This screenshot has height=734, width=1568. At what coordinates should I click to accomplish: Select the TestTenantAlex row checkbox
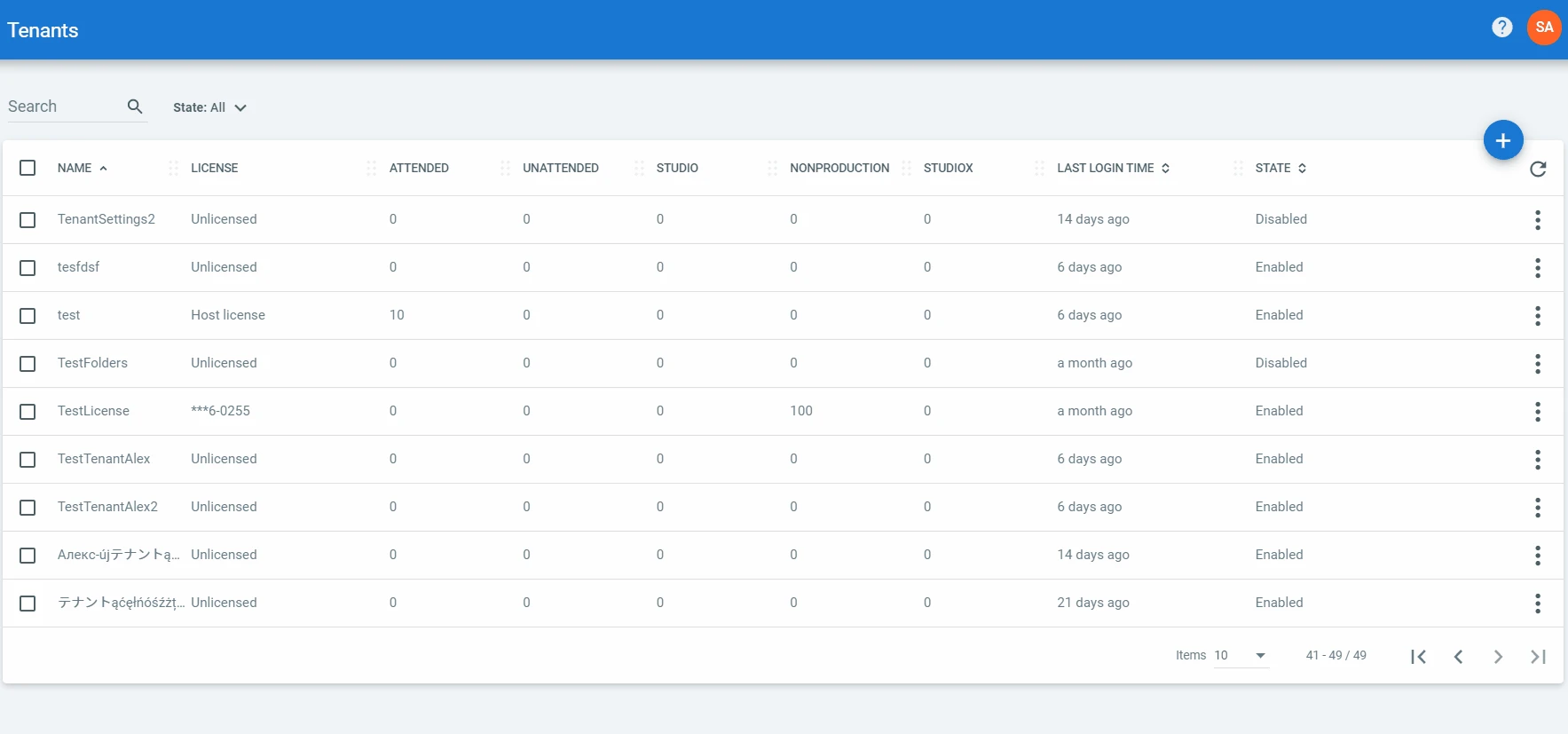click(x=28, y=460)
